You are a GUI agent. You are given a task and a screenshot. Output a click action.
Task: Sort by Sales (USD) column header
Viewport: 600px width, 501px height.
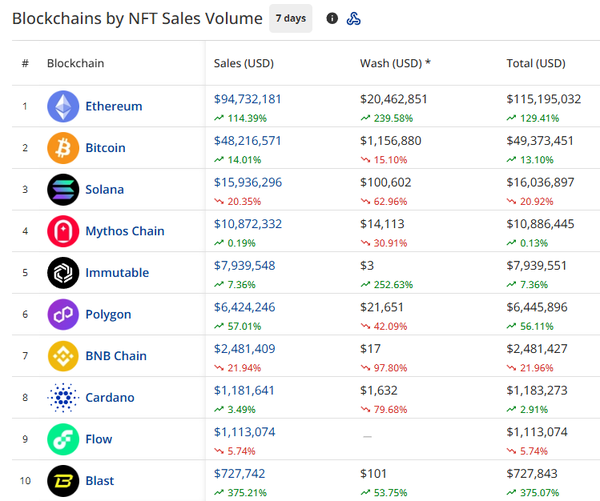point(243,64)
